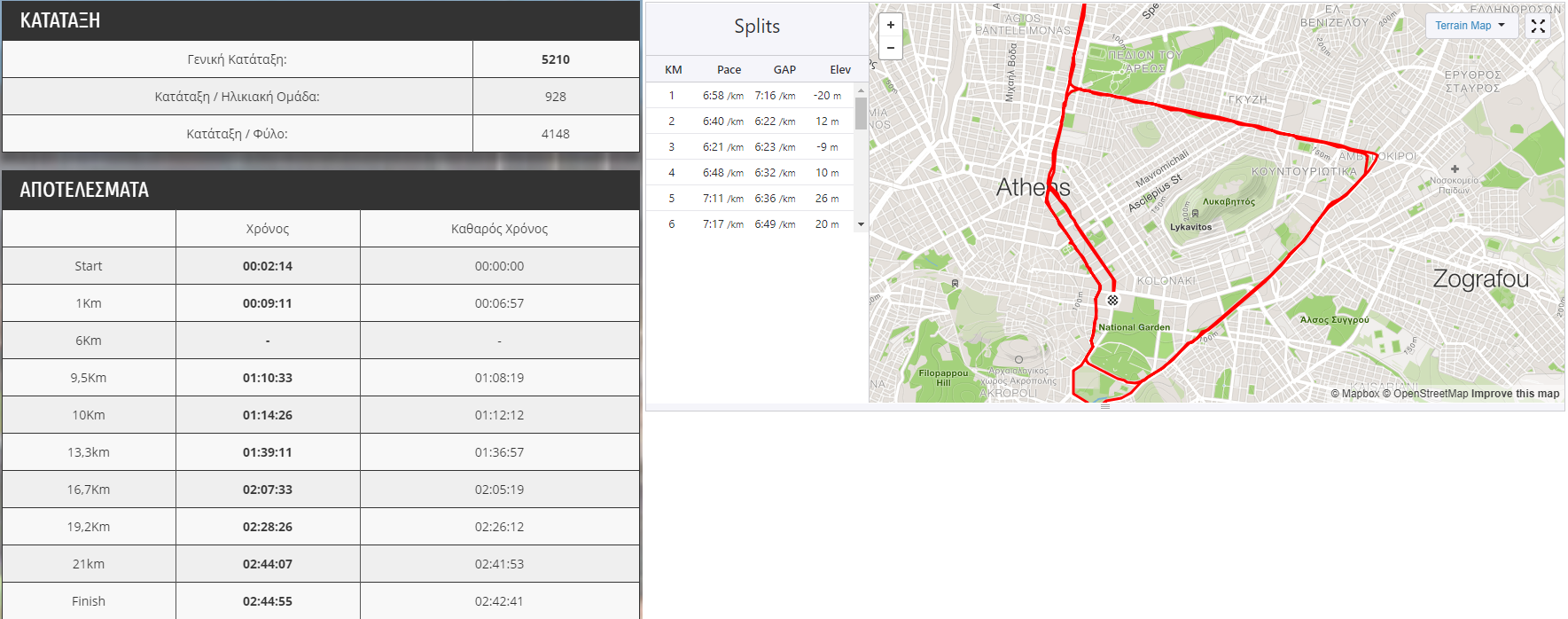1568x619 pixels.
Task: Open the Mapbox attribution link
Action: coord(1354,394)
